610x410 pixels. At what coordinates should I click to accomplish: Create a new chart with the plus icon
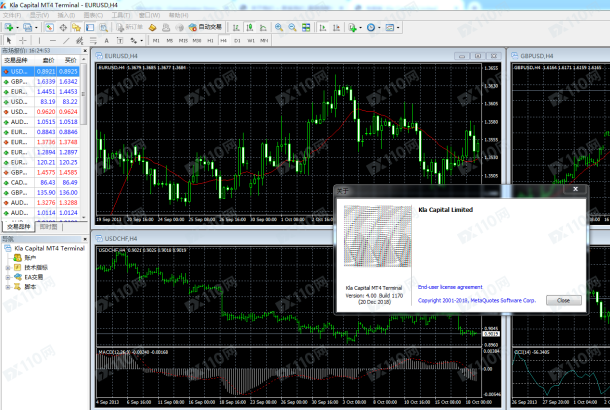coord(9,27)
